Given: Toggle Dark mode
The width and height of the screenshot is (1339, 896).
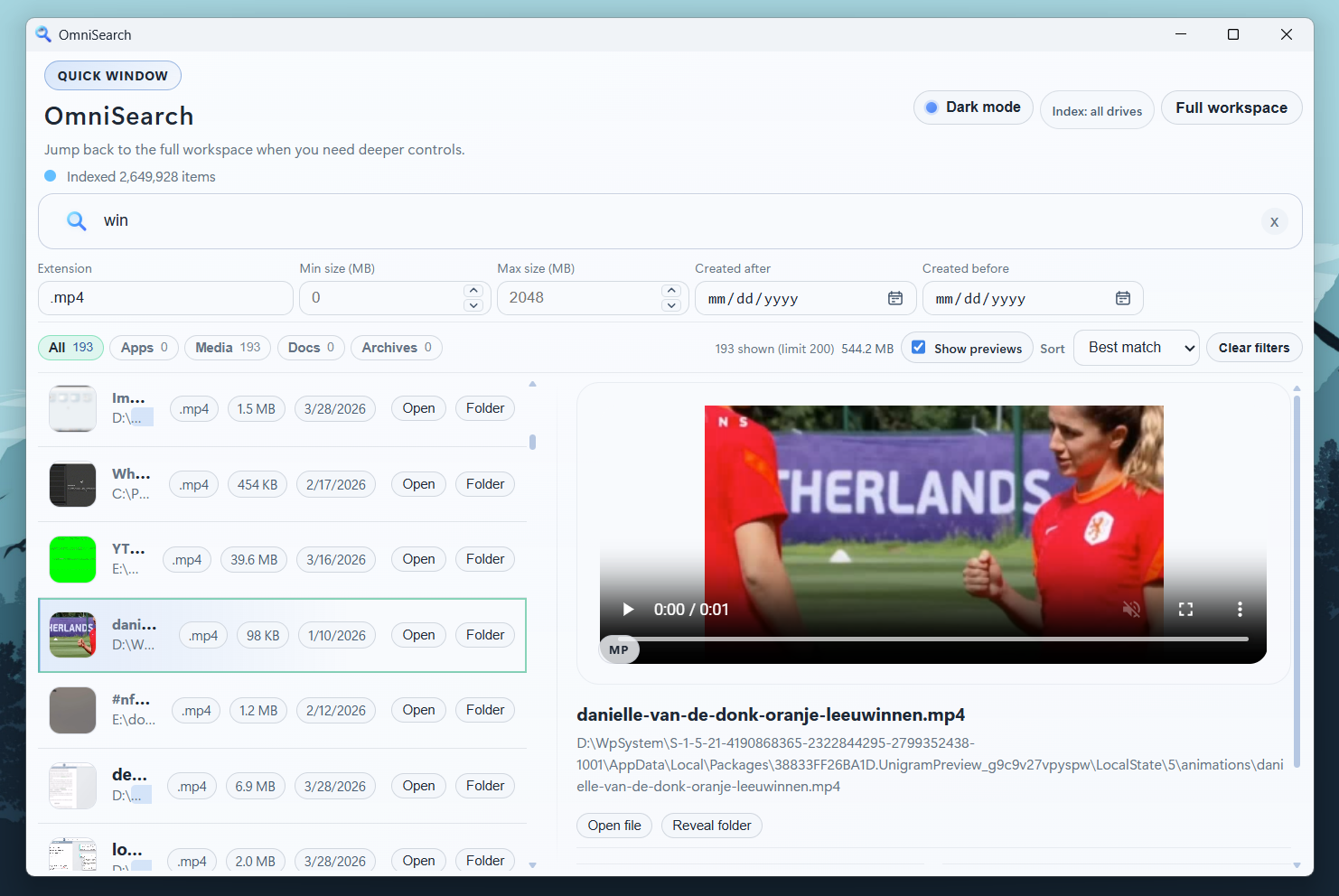Looking at the screenshot, I should tap(973, 107).
